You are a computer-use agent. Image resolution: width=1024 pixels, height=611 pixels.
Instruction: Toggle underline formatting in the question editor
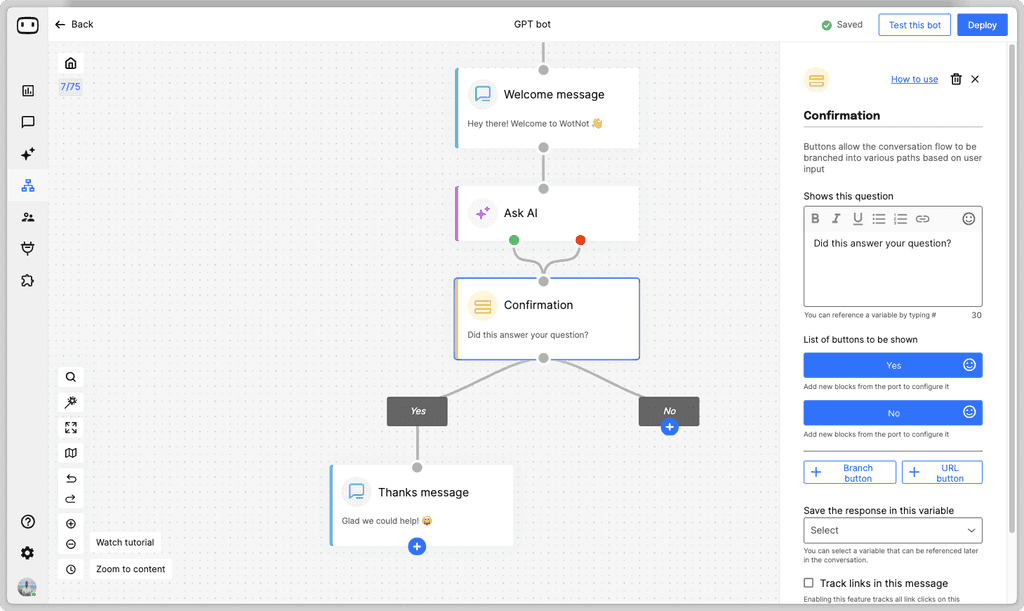pos(857,218)
